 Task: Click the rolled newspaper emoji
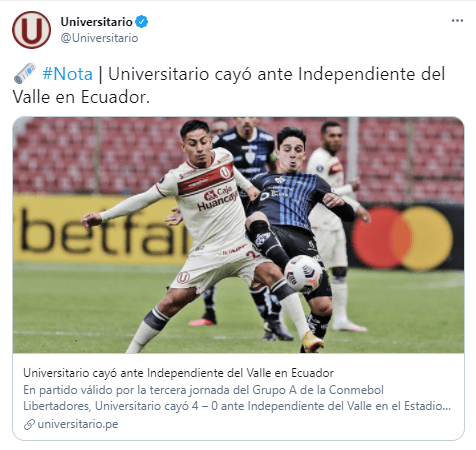coord(25,73)
